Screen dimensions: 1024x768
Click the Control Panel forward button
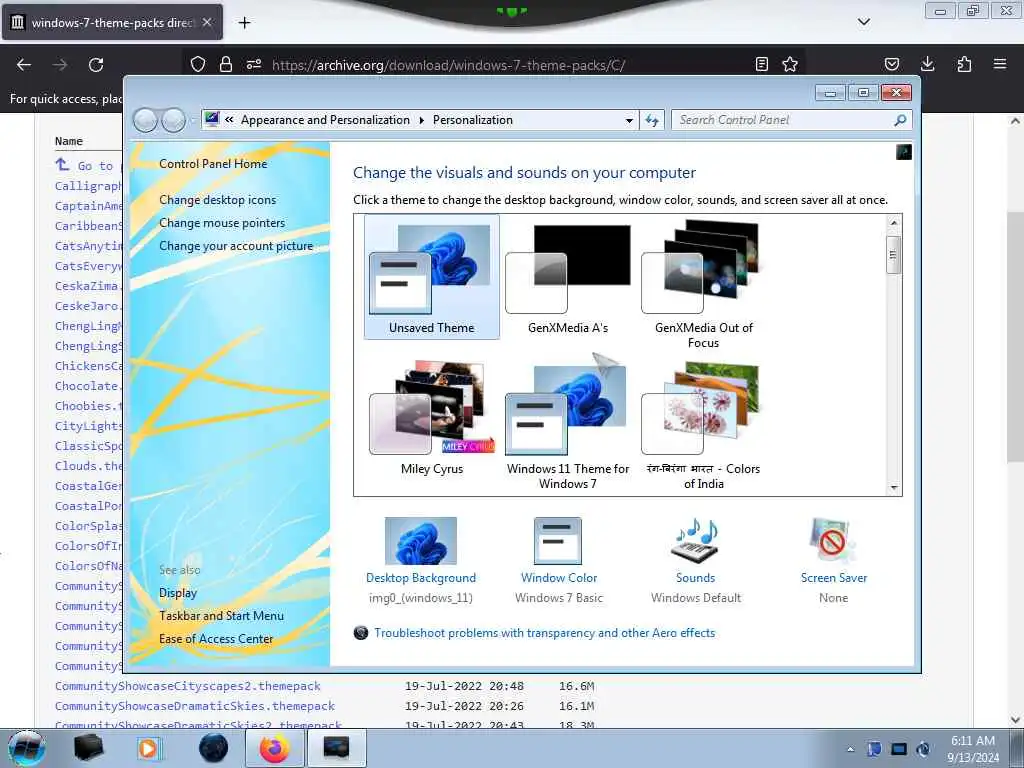[x=173, y=120]
